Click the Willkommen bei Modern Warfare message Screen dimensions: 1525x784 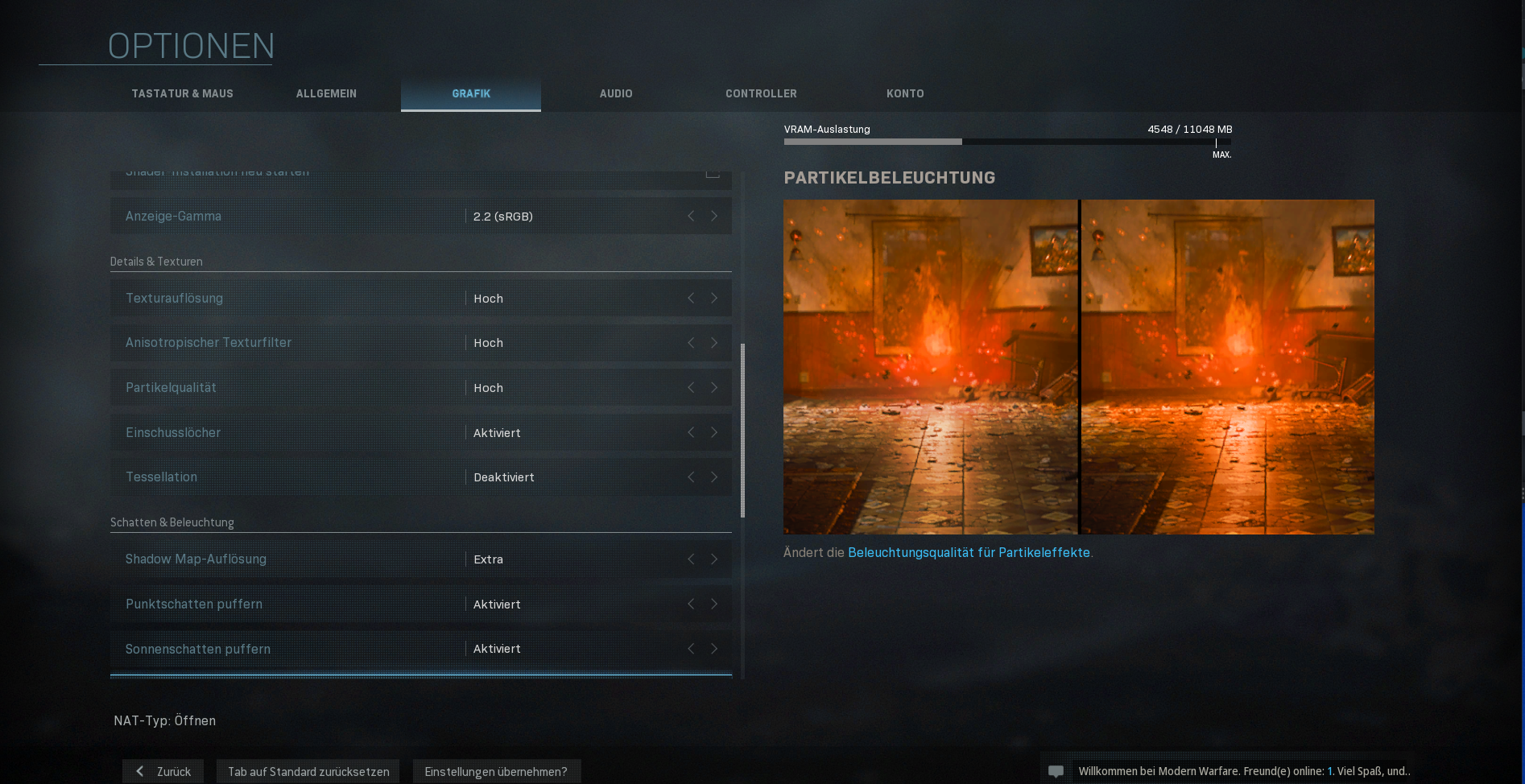click(1244, 771)
